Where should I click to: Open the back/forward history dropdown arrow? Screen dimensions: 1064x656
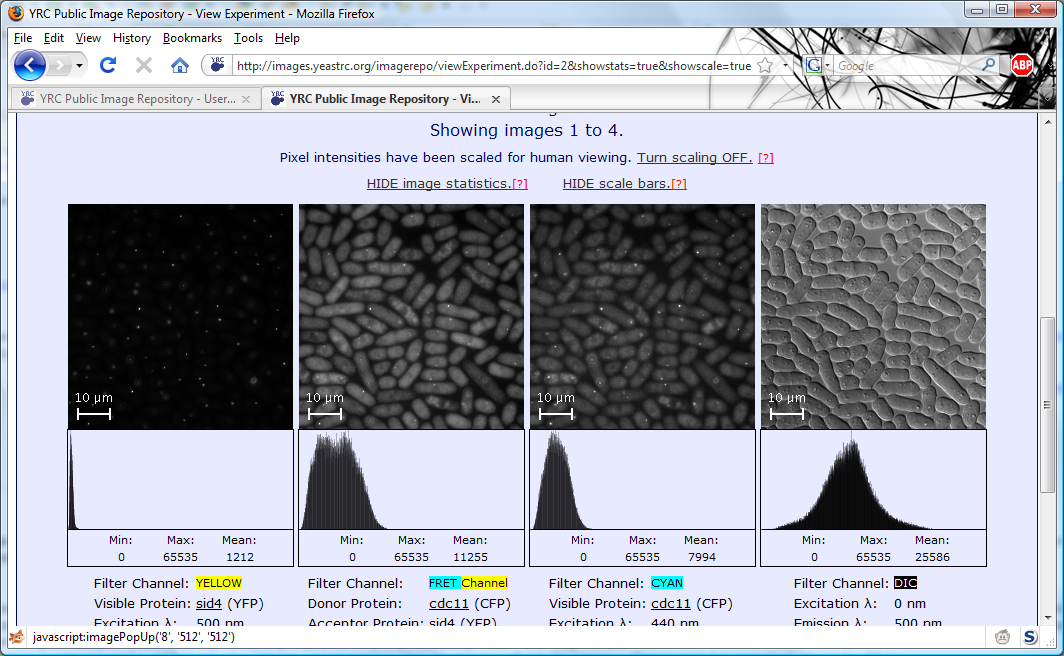pyautogui.click(x=78, y=66)
